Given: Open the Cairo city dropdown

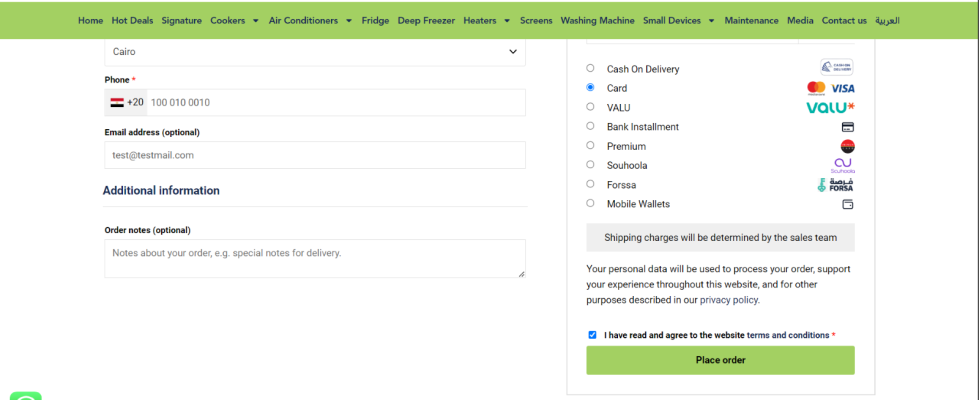Looking at the screenshot, I should pyautogui.click(x=314, y=52).
